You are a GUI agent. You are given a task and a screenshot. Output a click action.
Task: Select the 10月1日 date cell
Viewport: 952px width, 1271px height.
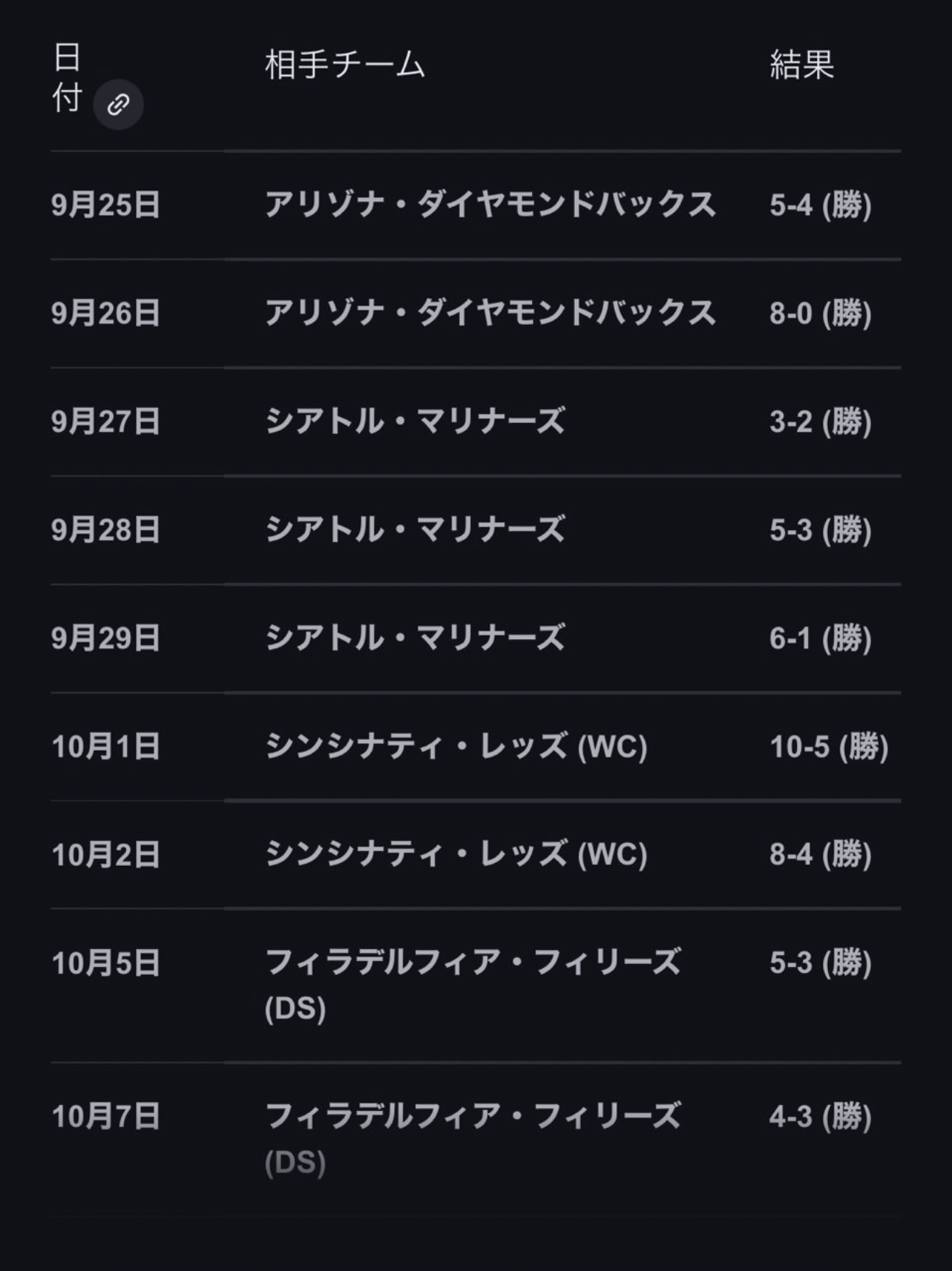coord(106,747)
